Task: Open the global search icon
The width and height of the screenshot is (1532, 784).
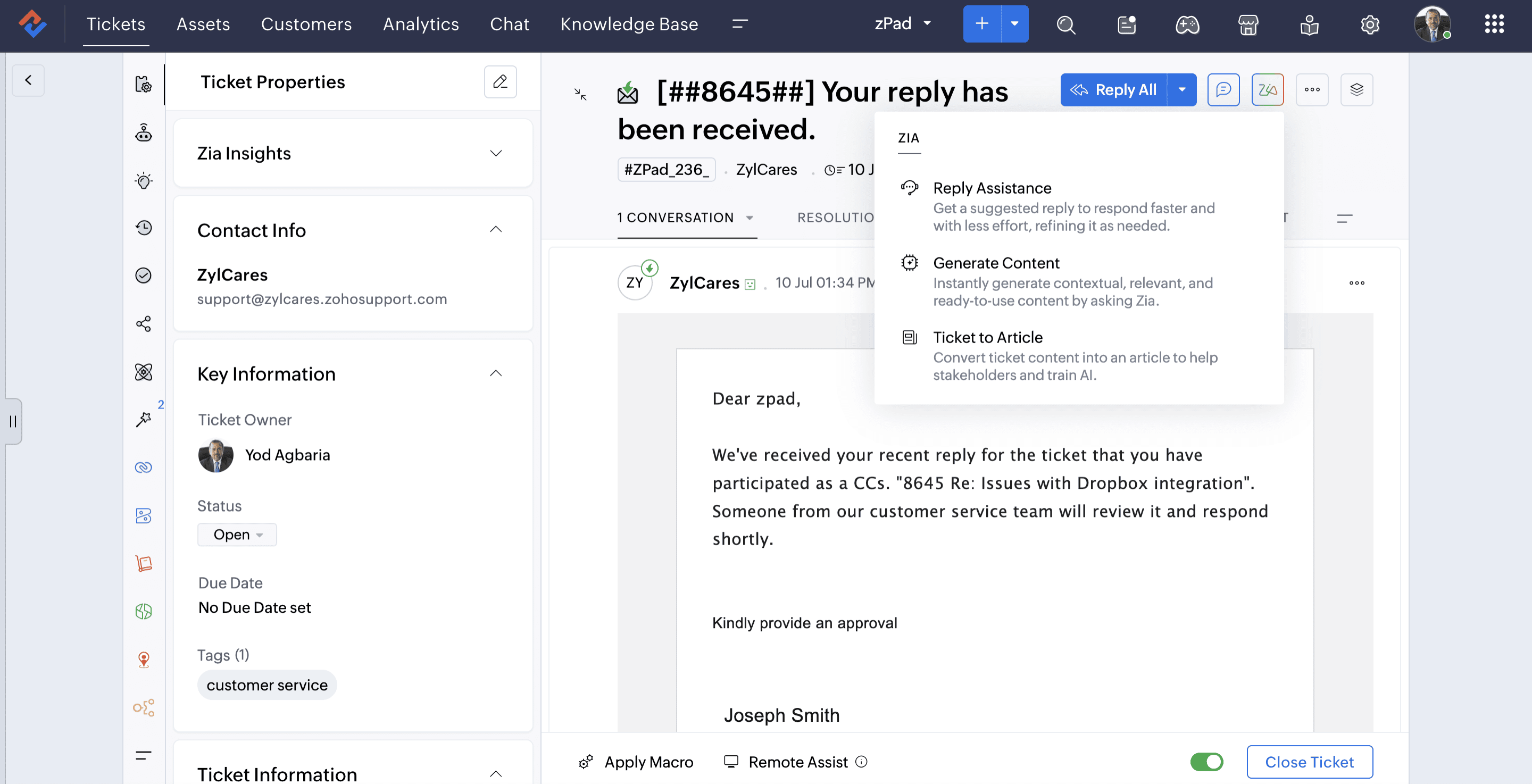Action: [x=1065, y=24]
